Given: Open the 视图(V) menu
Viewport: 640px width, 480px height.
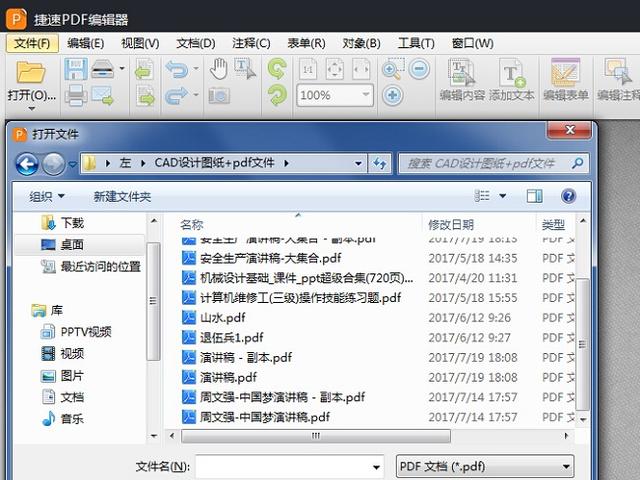Looking at the screenshot, I should click(140, 43).
